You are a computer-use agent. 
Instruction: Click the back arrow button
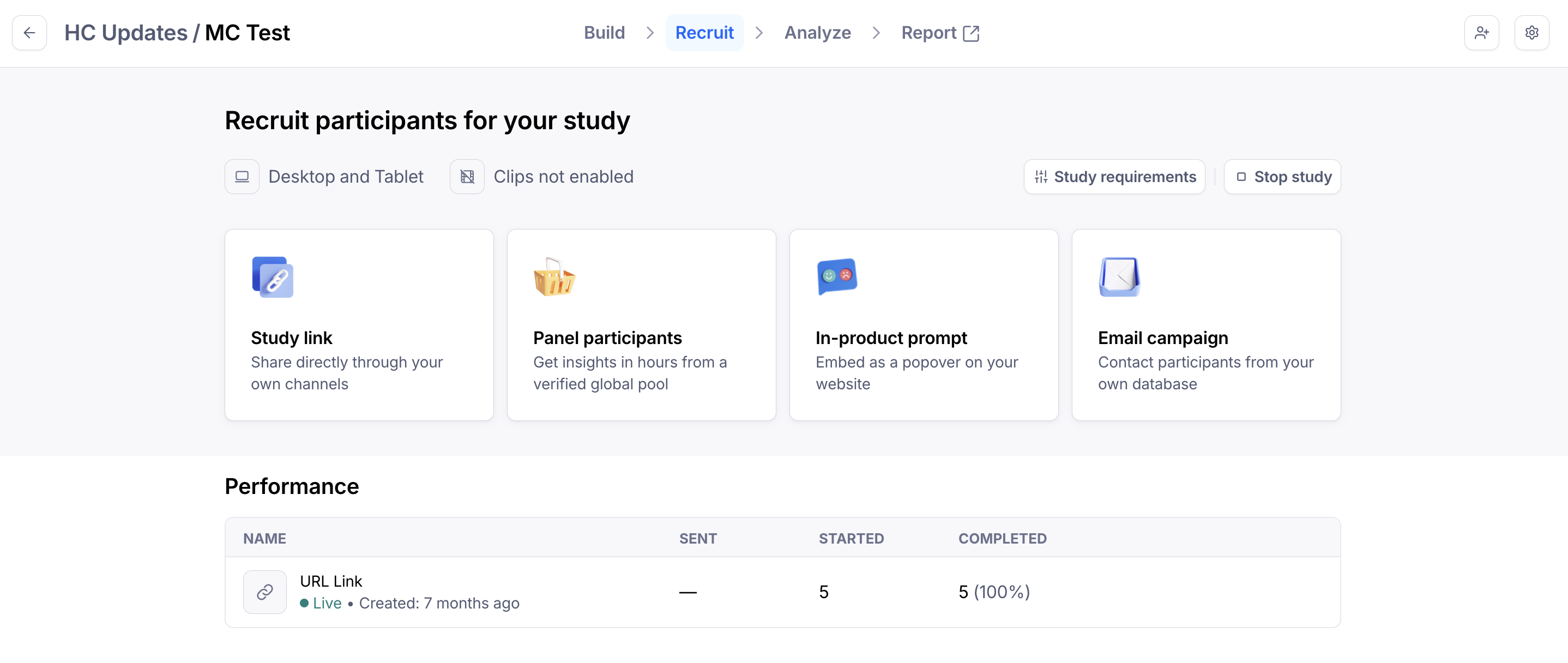[x=29, y=33]
